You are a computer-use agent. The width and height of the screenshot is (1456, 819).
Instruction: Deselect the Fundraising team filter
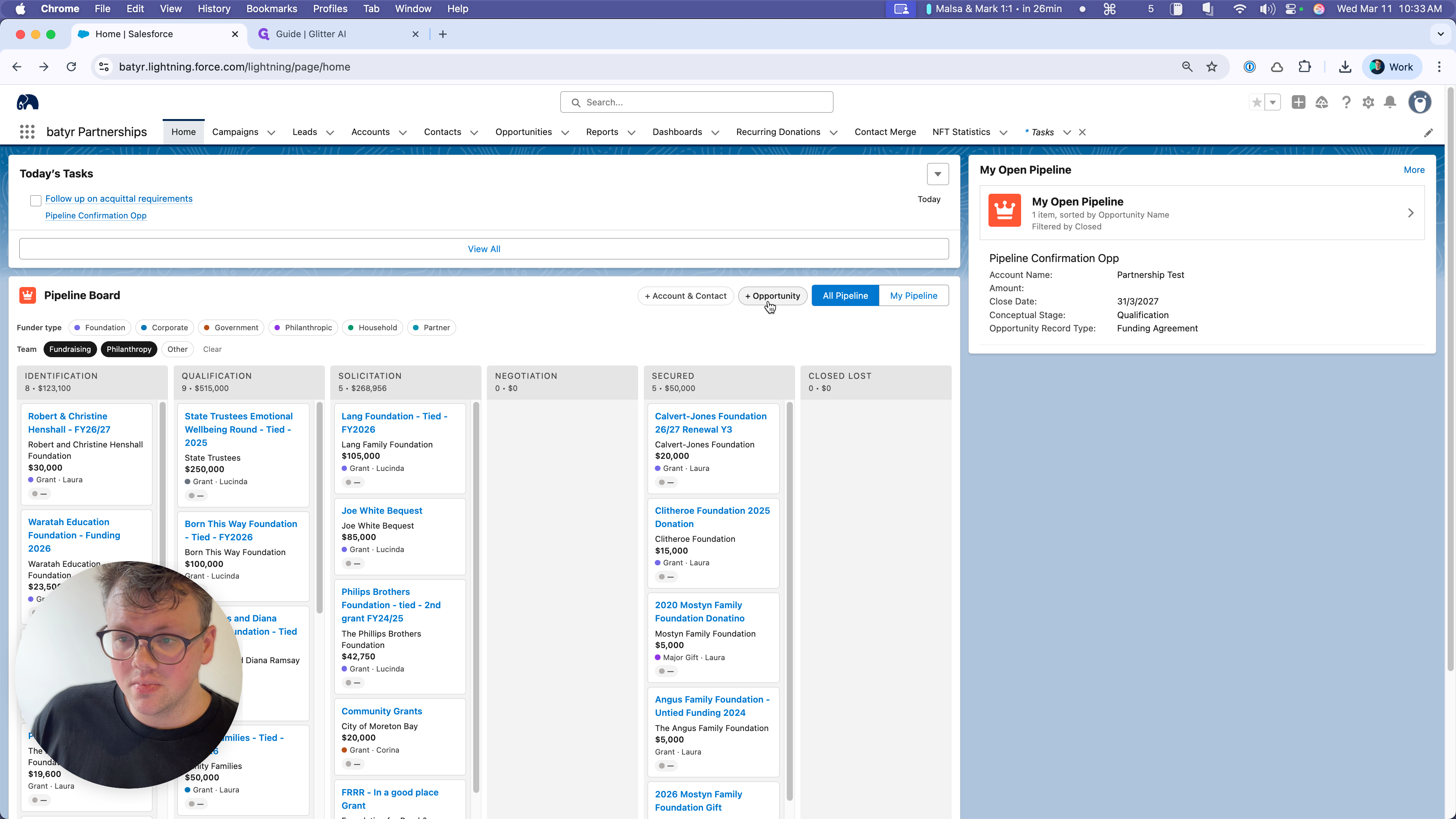tap(70, 349)
